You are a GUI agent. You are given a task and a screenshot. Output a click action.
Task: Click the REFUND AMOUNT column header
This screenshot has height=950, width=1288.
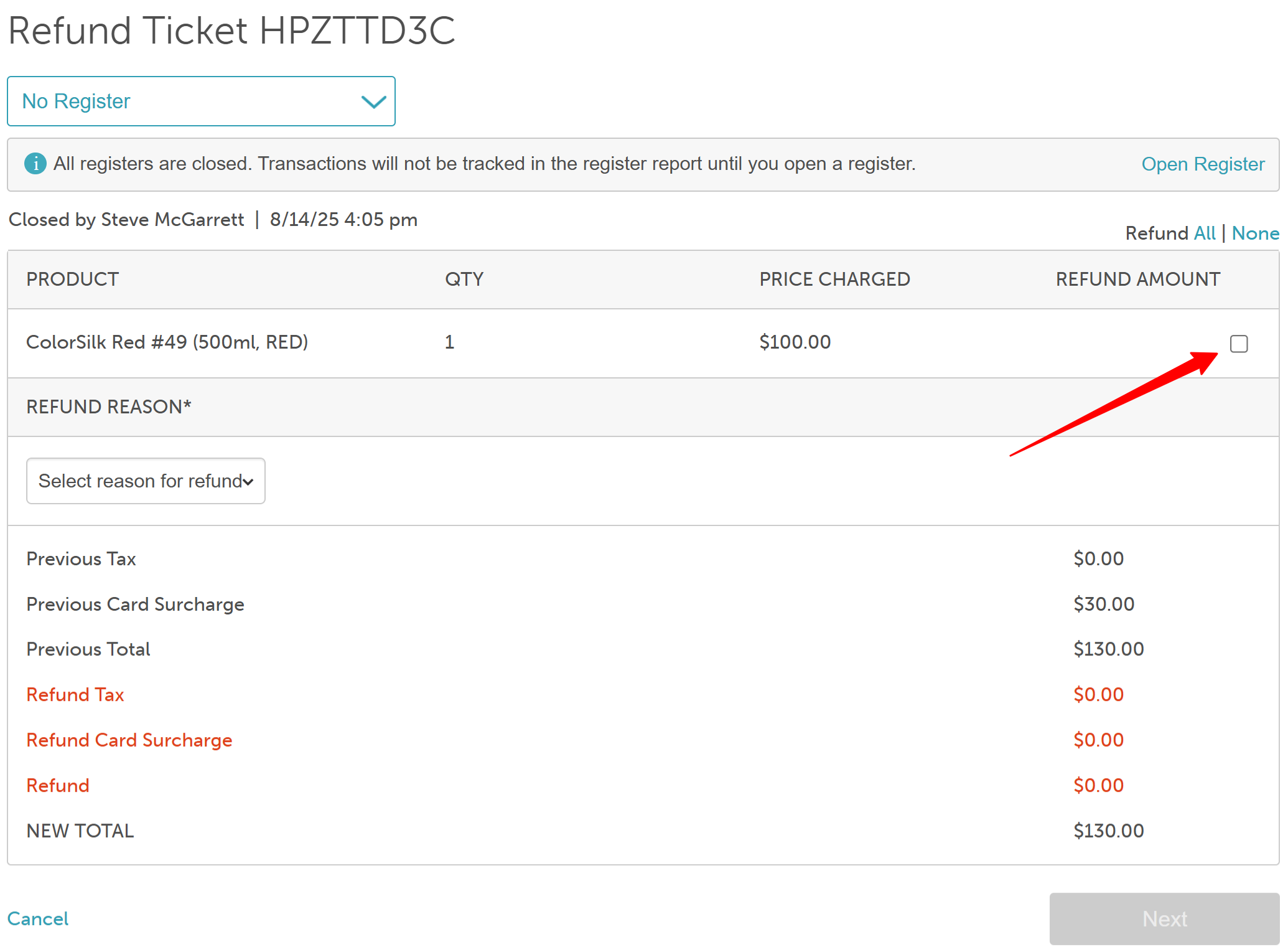pos(1137,280)
